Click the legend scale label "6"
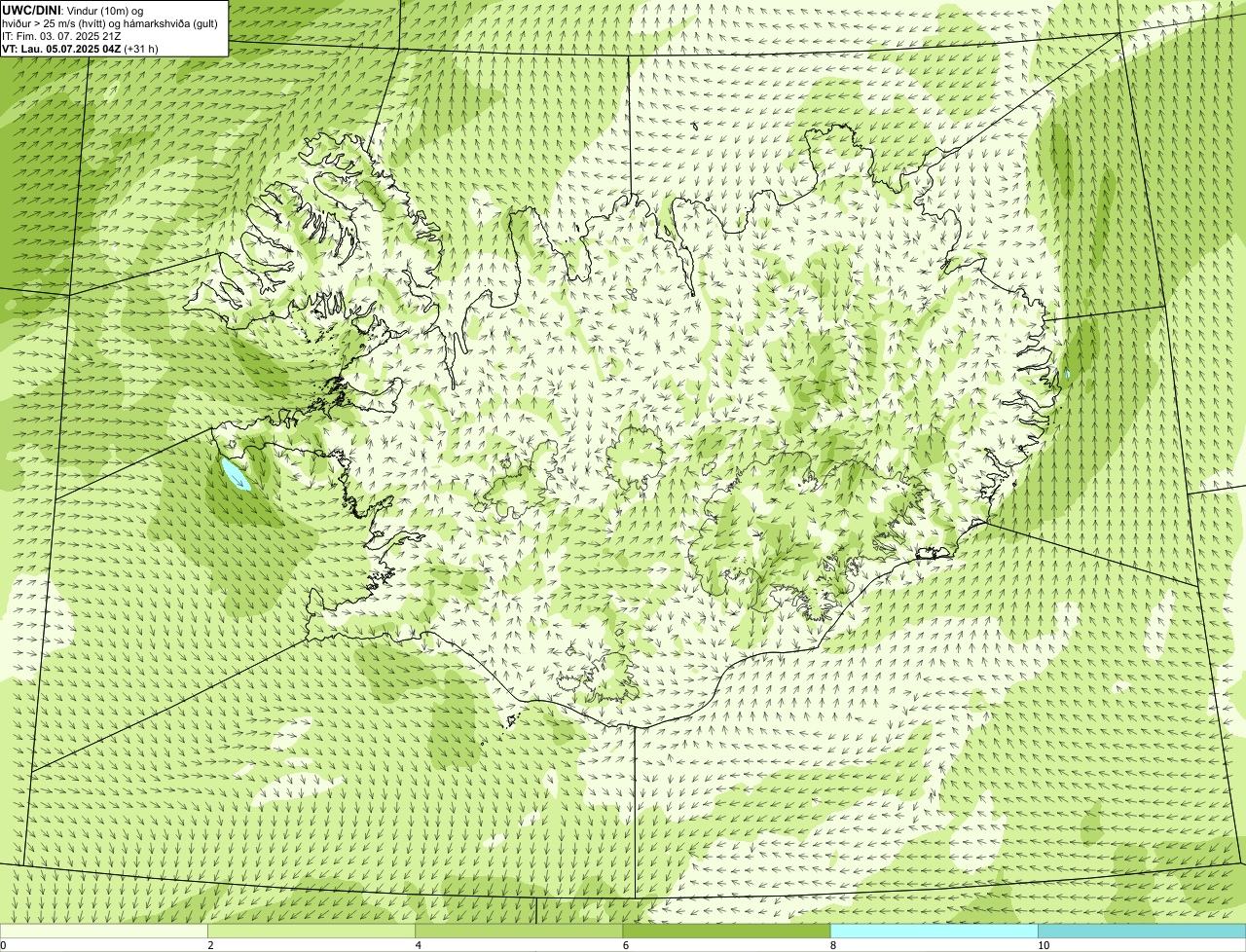The height and width of the screenshot is (952, 1246). 626,945
